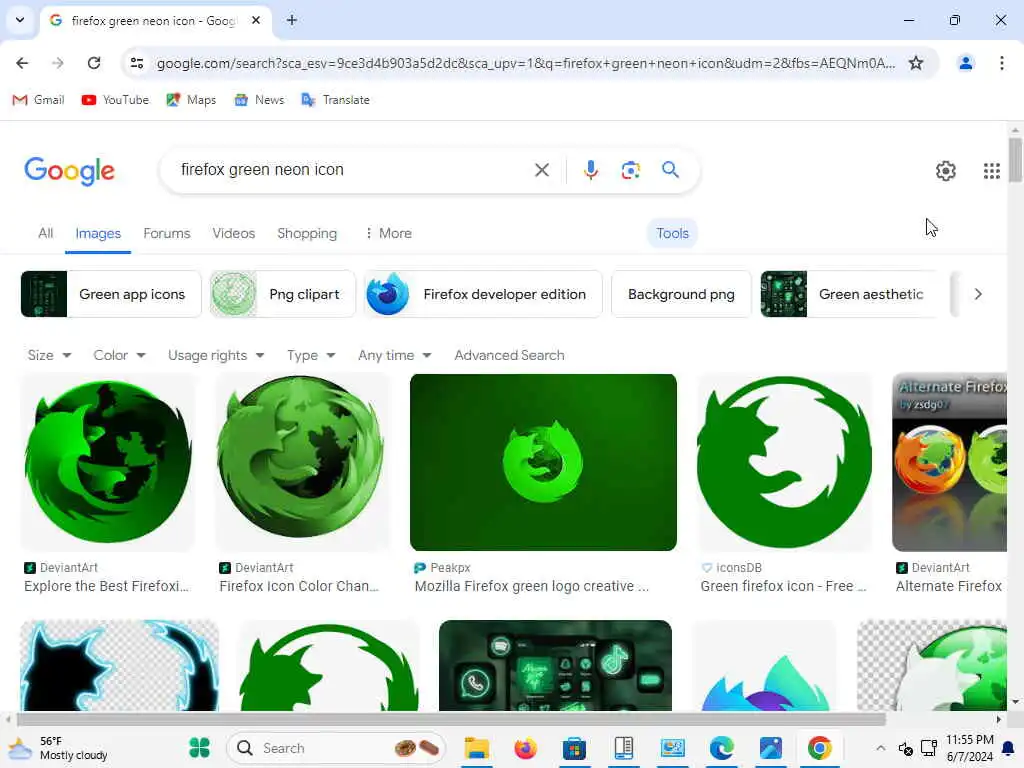This screenshot has height=768, width=1024.
Task: Reload the current page
Action: pyautogui.click(x=94, y=63)
